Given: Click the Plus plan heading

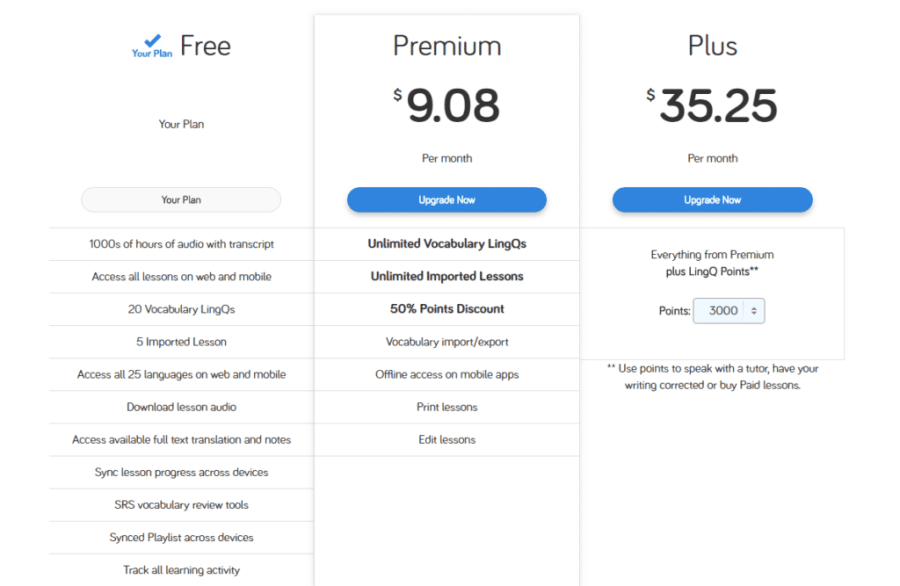Looking at the screenshot, I should click(x=712, y=46).
